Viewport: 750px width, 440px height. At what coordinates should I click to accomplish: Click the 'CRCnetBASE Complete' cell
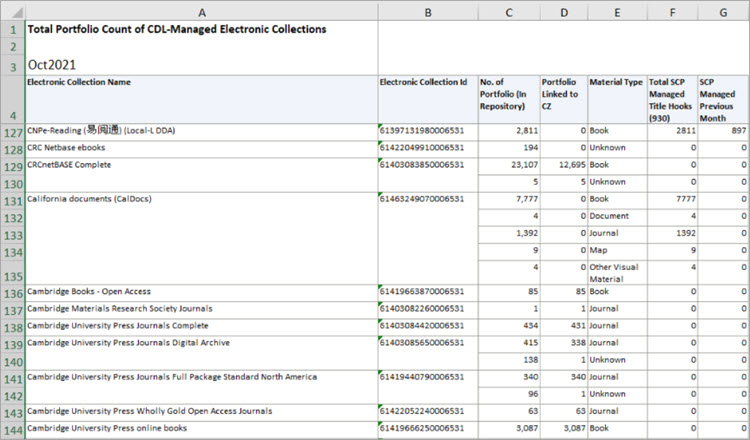[x=201, y=175]
